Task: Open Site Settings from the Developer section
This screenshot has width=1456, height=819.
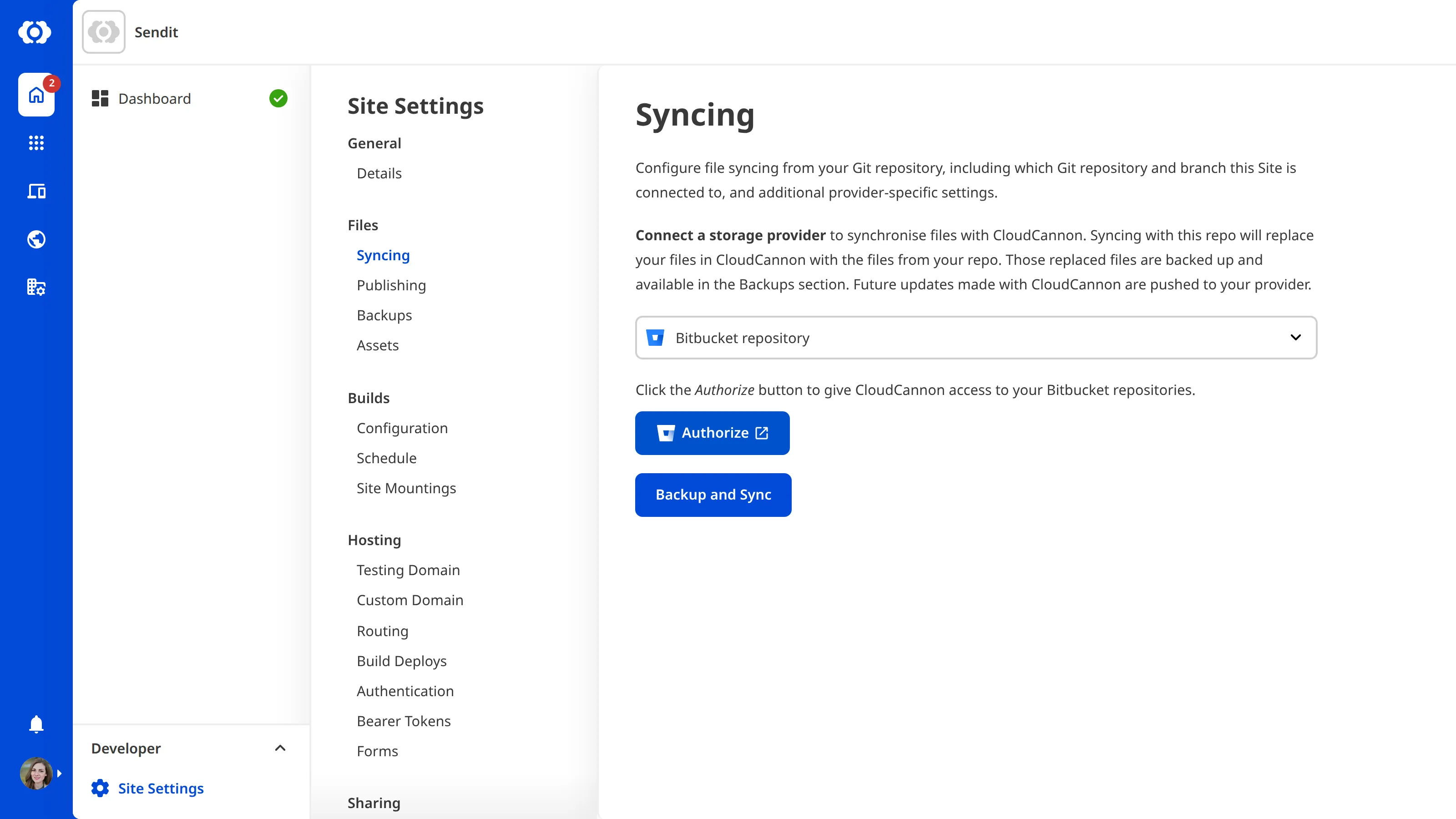Action: 161,788
